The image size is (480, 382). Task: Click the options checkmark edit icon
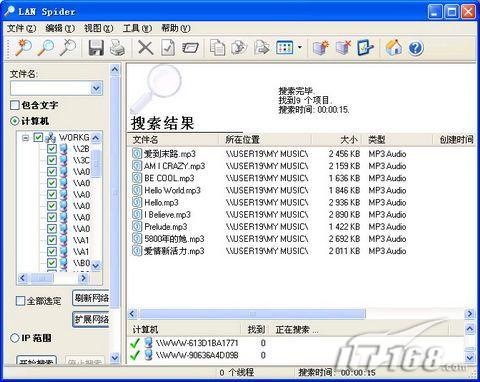pyautogui.click(x=365, y=48)
